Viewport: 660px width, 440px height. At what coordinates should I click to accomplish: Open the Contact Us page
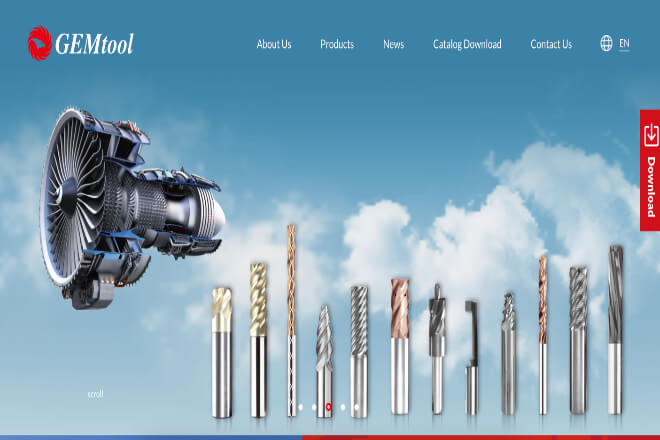click(551, 44)
